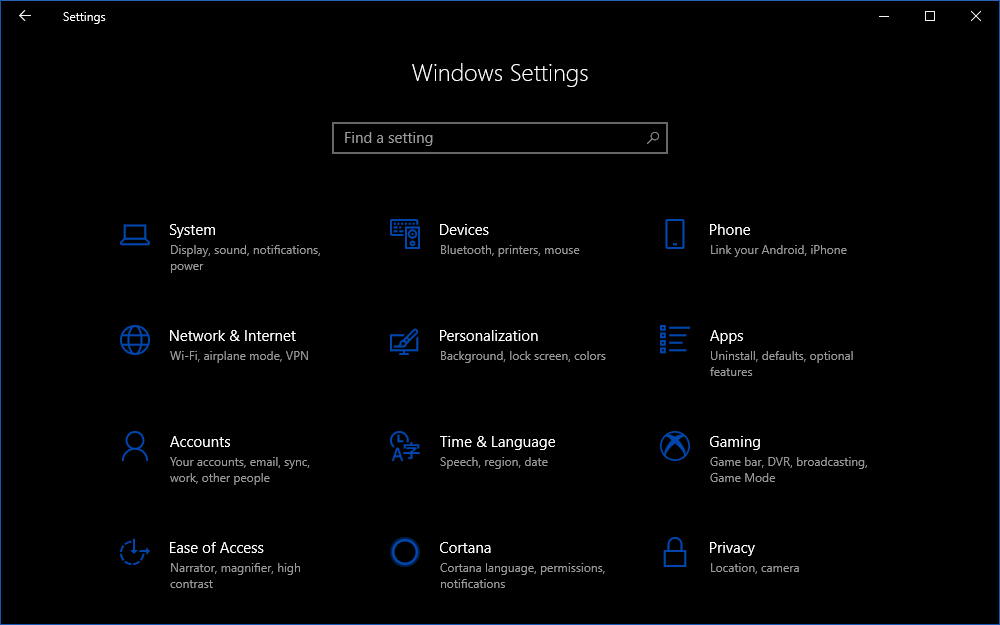Open Network & Internet globe icon
Screen dimensions: 1000x625
coord(135,341)
